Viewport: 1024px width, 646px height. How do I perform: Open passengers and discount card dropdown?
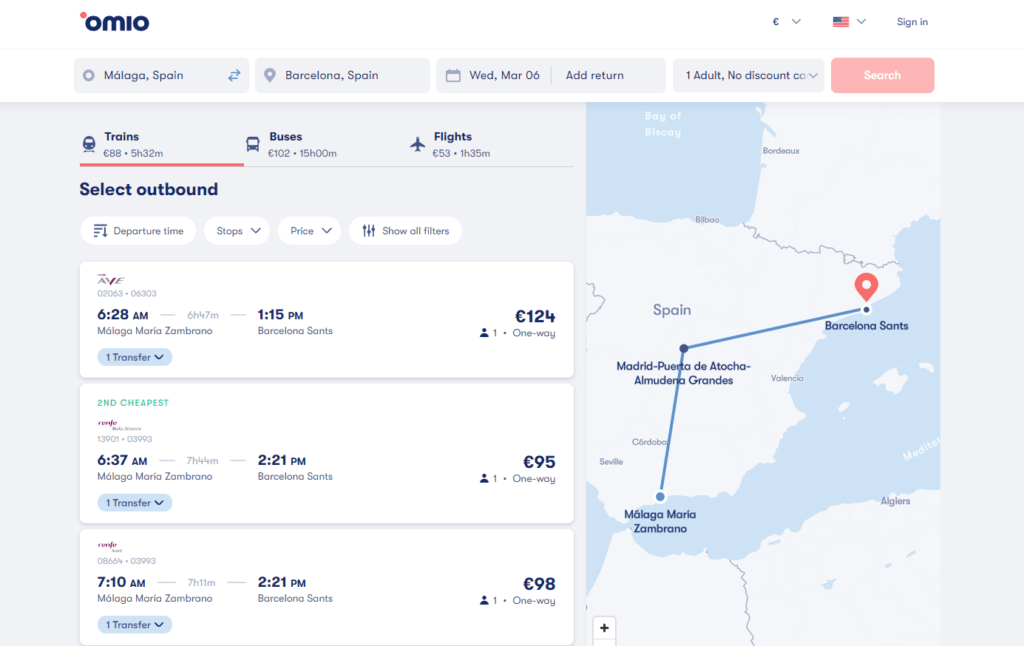pyautogui.click(x=748, y=75)
